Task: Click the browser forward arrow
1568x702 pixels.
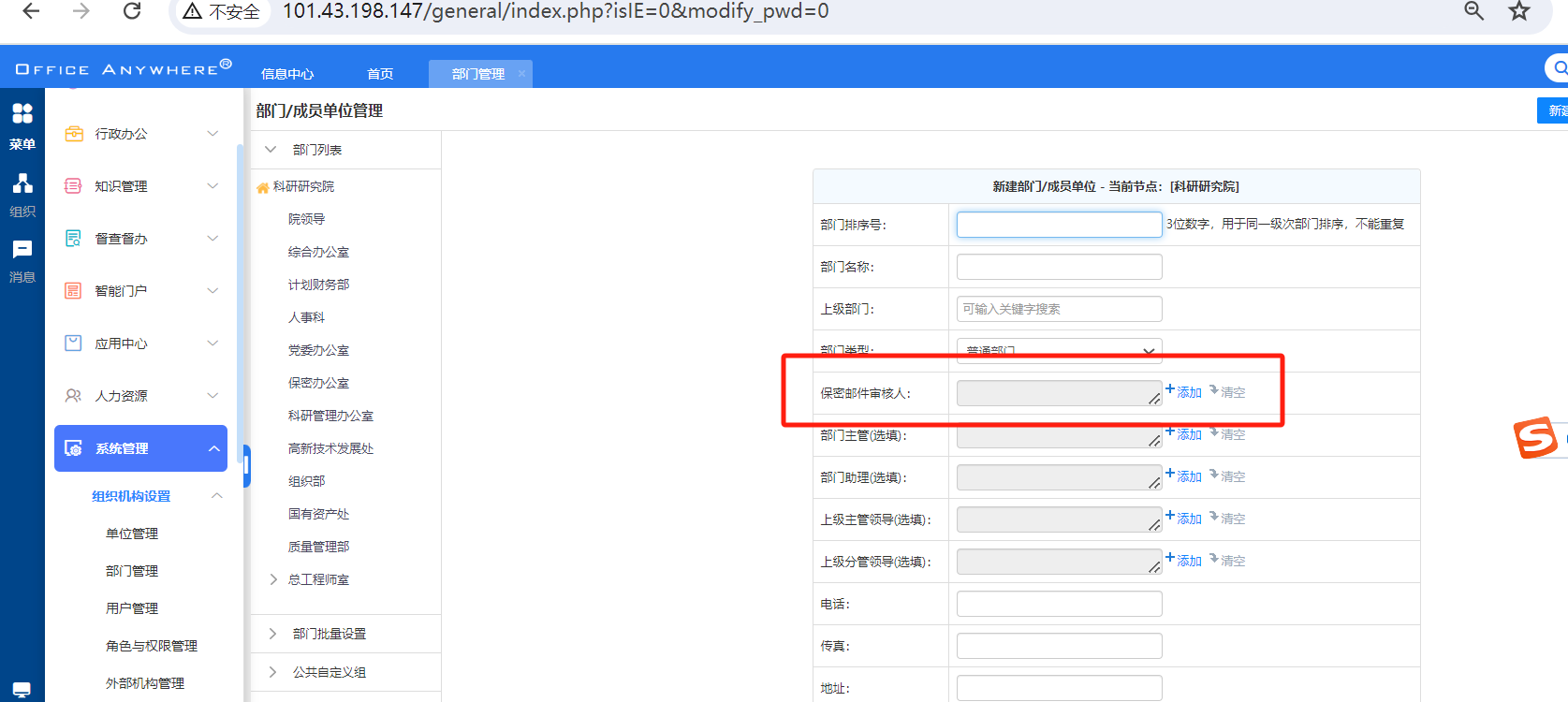Action: 81,11
